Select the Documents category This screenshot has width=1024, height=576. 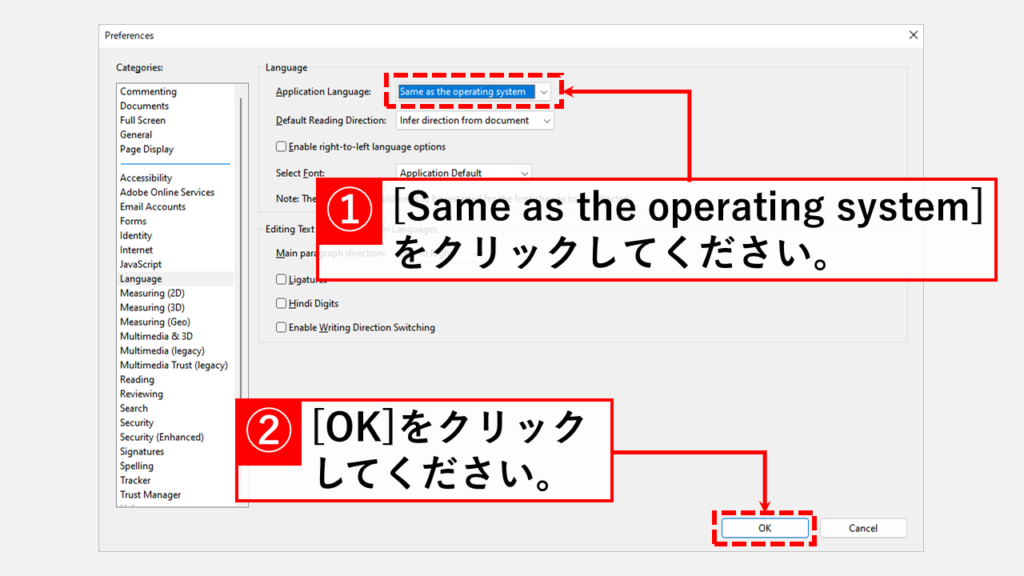[x=144, y=106]
